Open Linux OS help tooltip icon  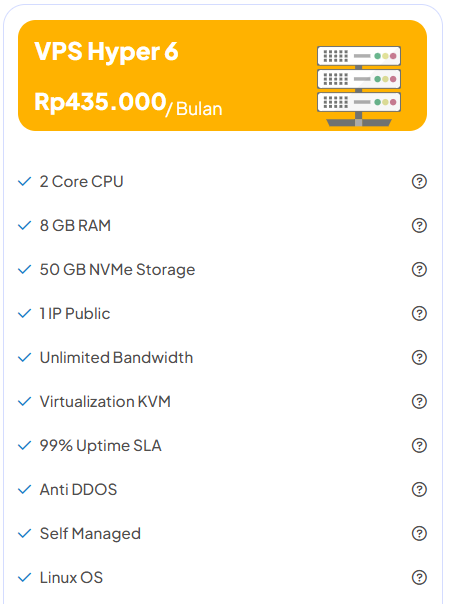tap(419, 577)
